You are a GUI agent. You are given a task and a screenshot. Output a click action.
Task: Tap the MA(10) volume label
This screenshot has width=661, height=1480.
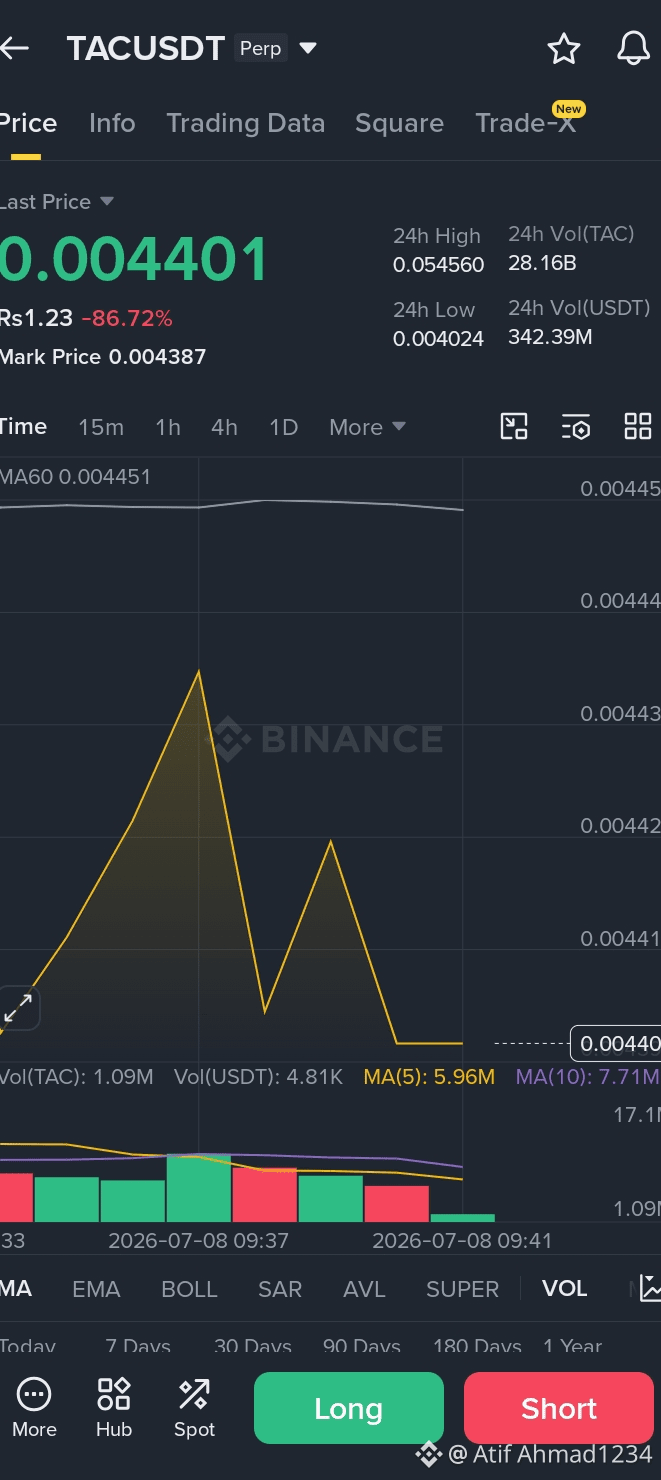pos(587,1077)
